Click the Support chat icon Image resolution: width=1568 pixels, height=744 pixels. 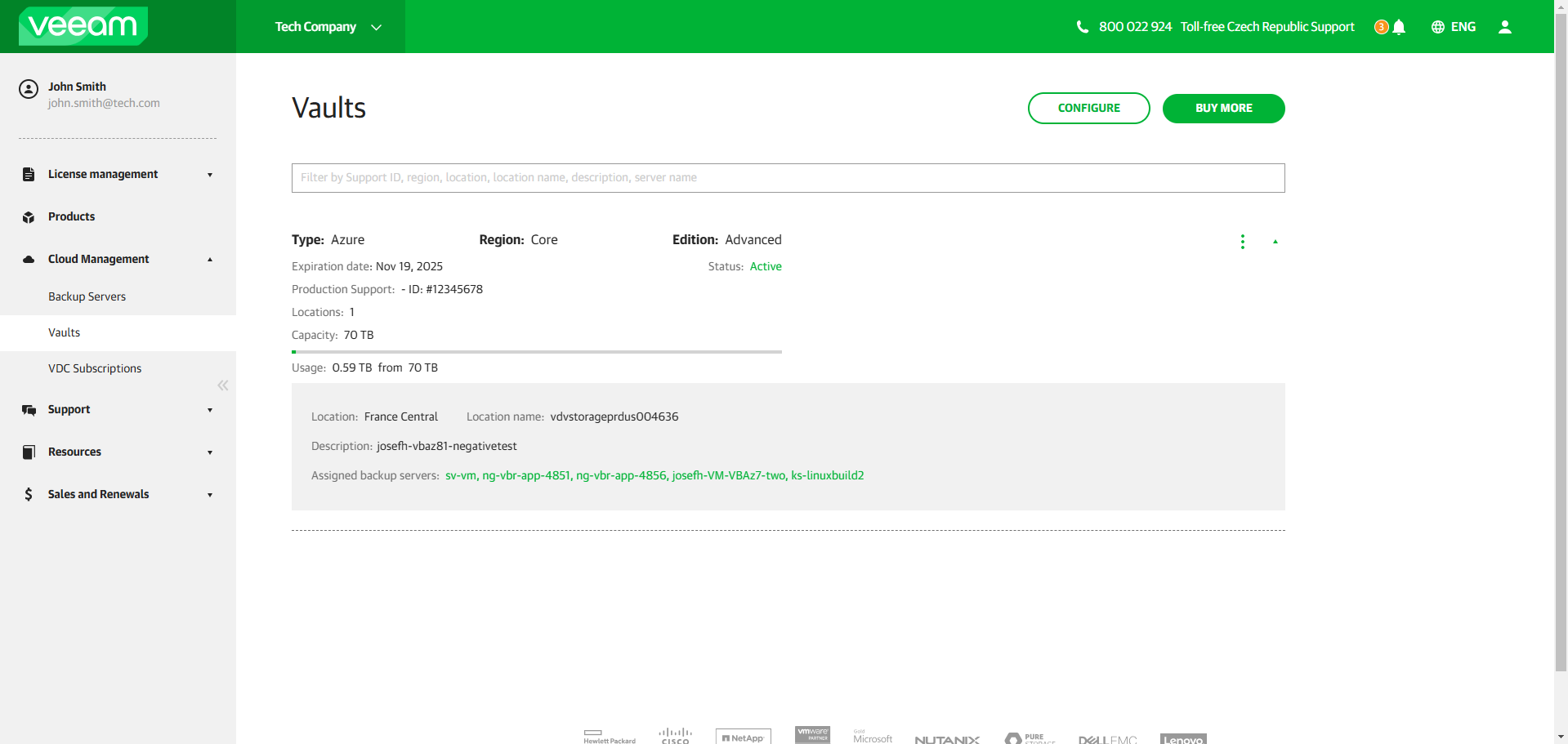(x=29, y=410)
